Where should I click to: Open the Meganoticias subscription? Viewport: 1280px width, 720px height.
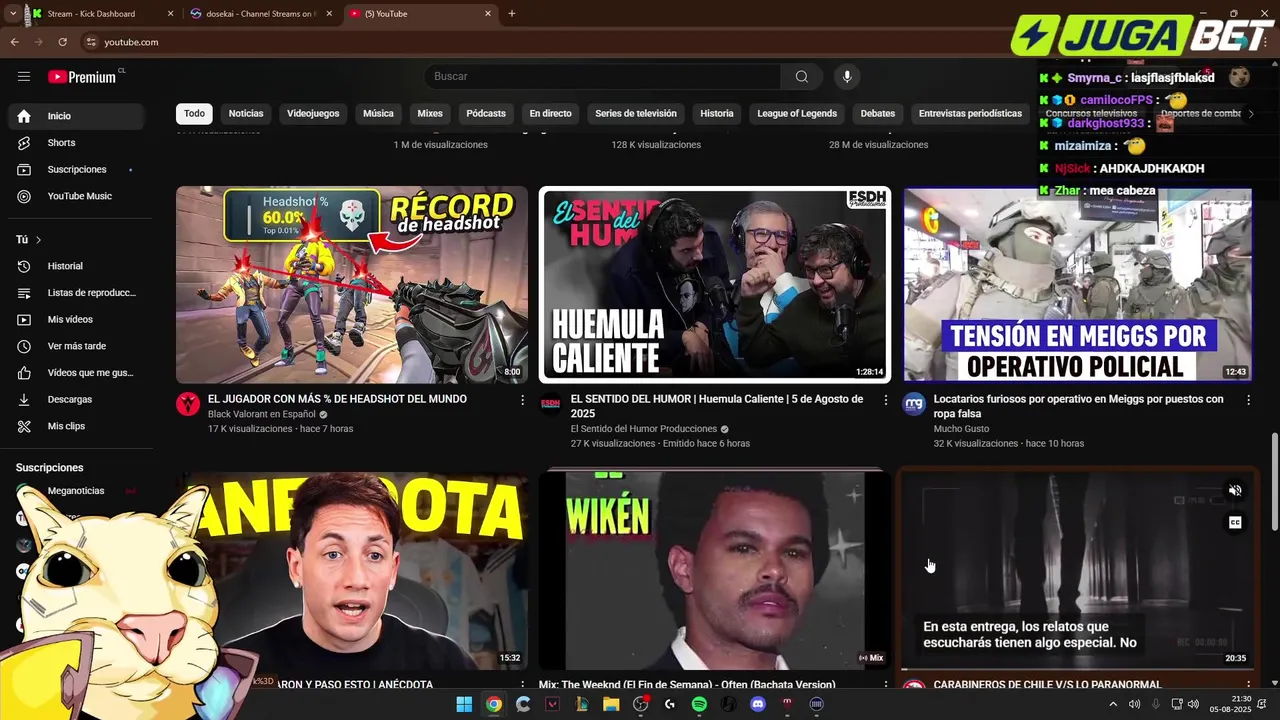76,491
